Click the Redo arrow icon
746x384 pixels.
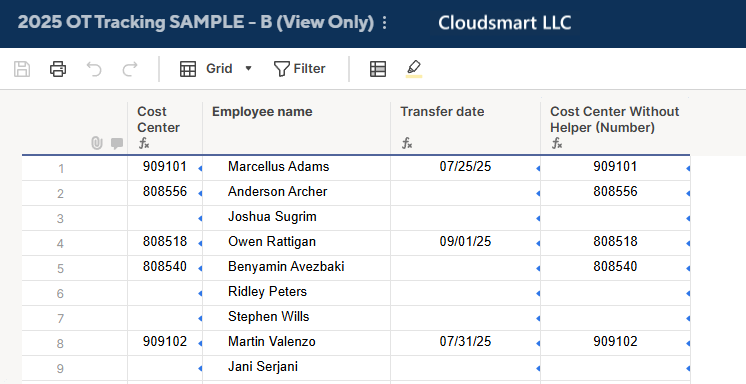coord(130,69)
